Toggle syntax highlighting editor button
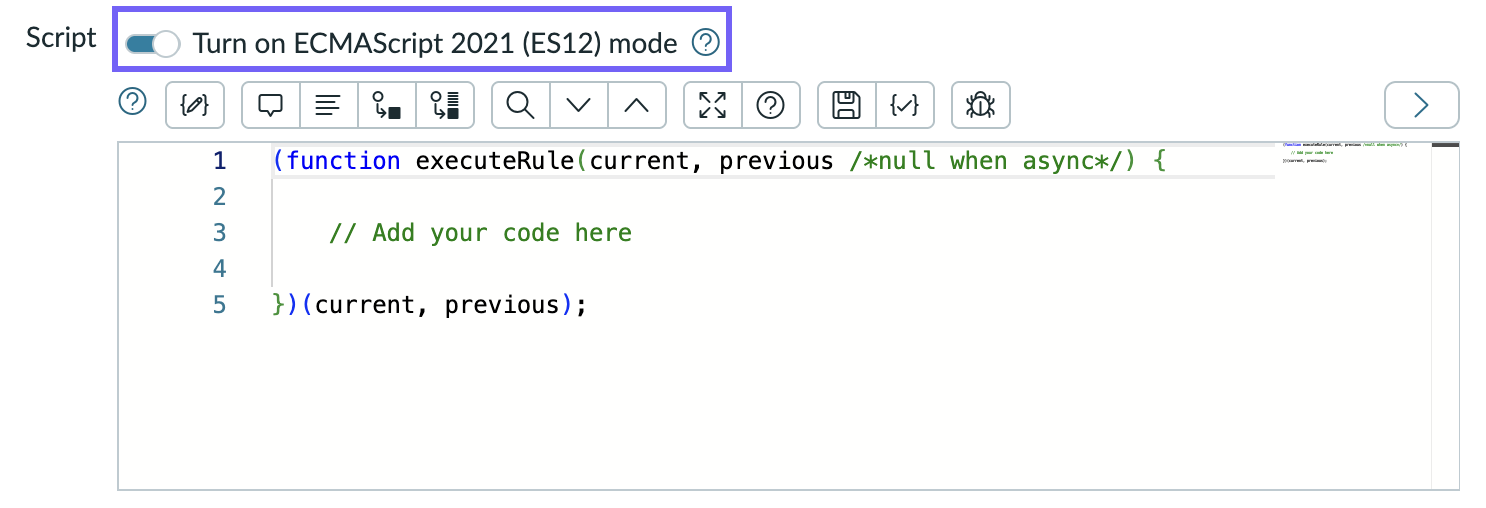This screenshot has width=1486, height=508. click(x=194, y=105)
